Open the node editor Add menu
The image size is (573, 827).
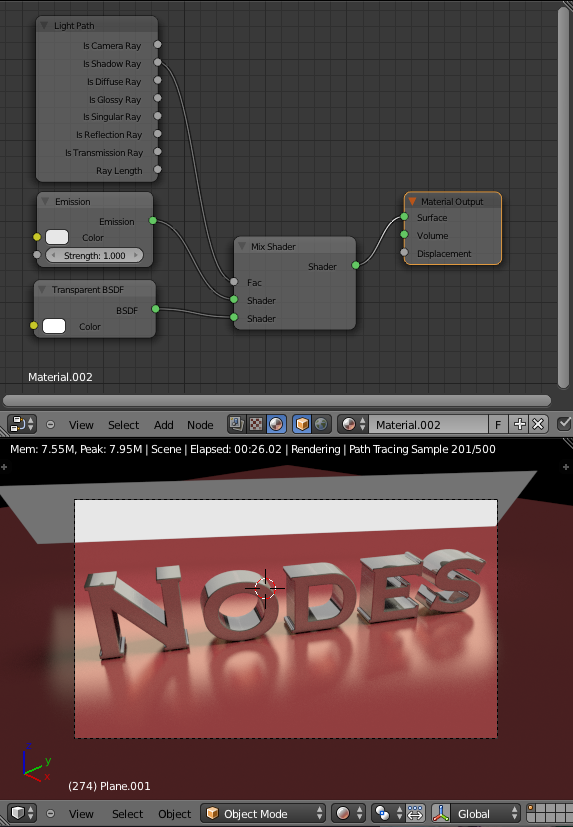pos(164,425)
